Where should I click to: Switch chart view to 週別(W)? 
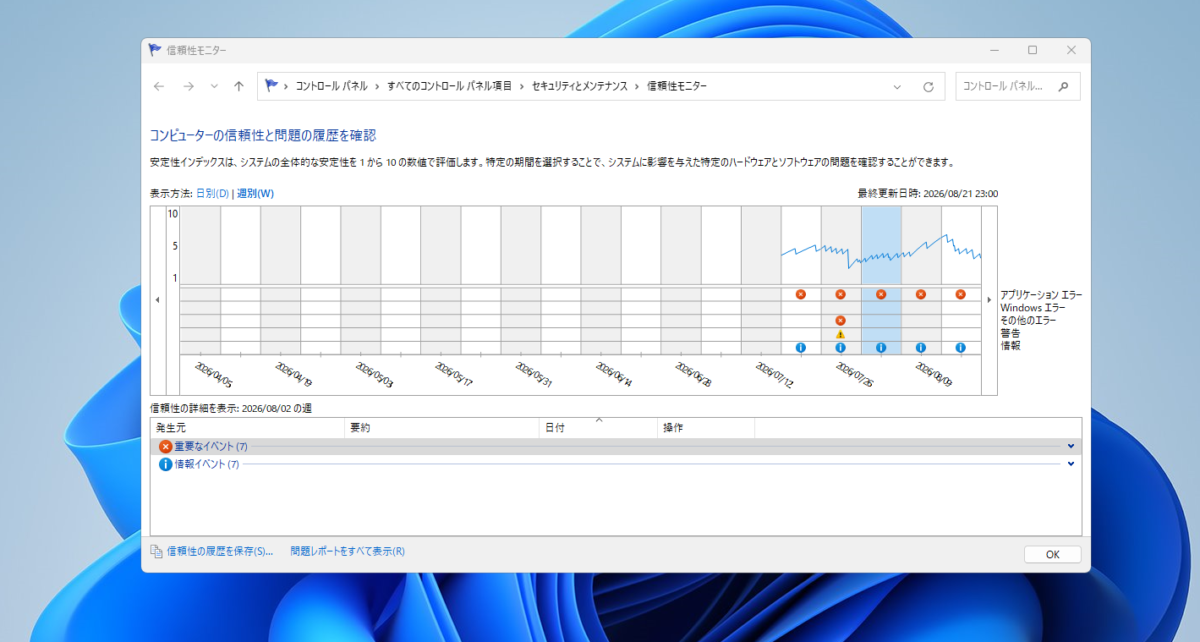(x=255, y=194)
